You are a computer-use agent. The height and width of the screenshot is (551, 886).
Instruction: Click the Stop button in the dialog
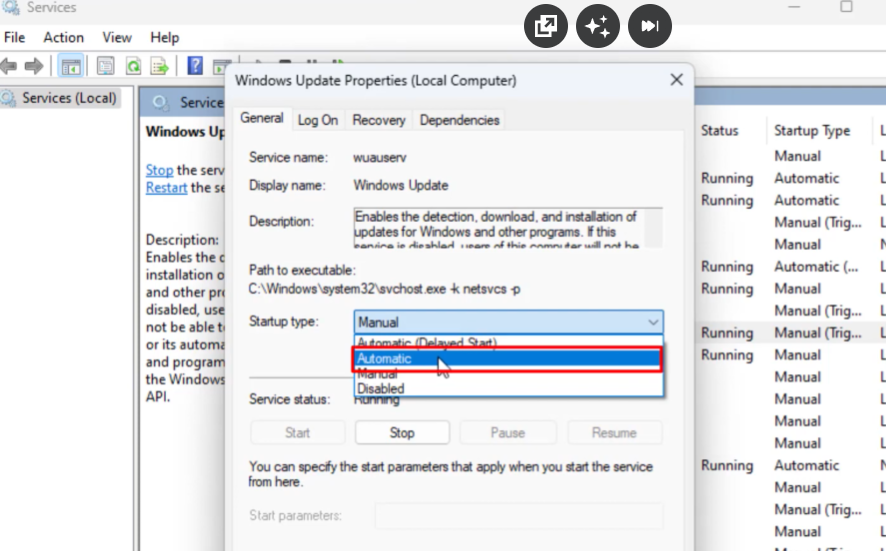tap(402, 433)
